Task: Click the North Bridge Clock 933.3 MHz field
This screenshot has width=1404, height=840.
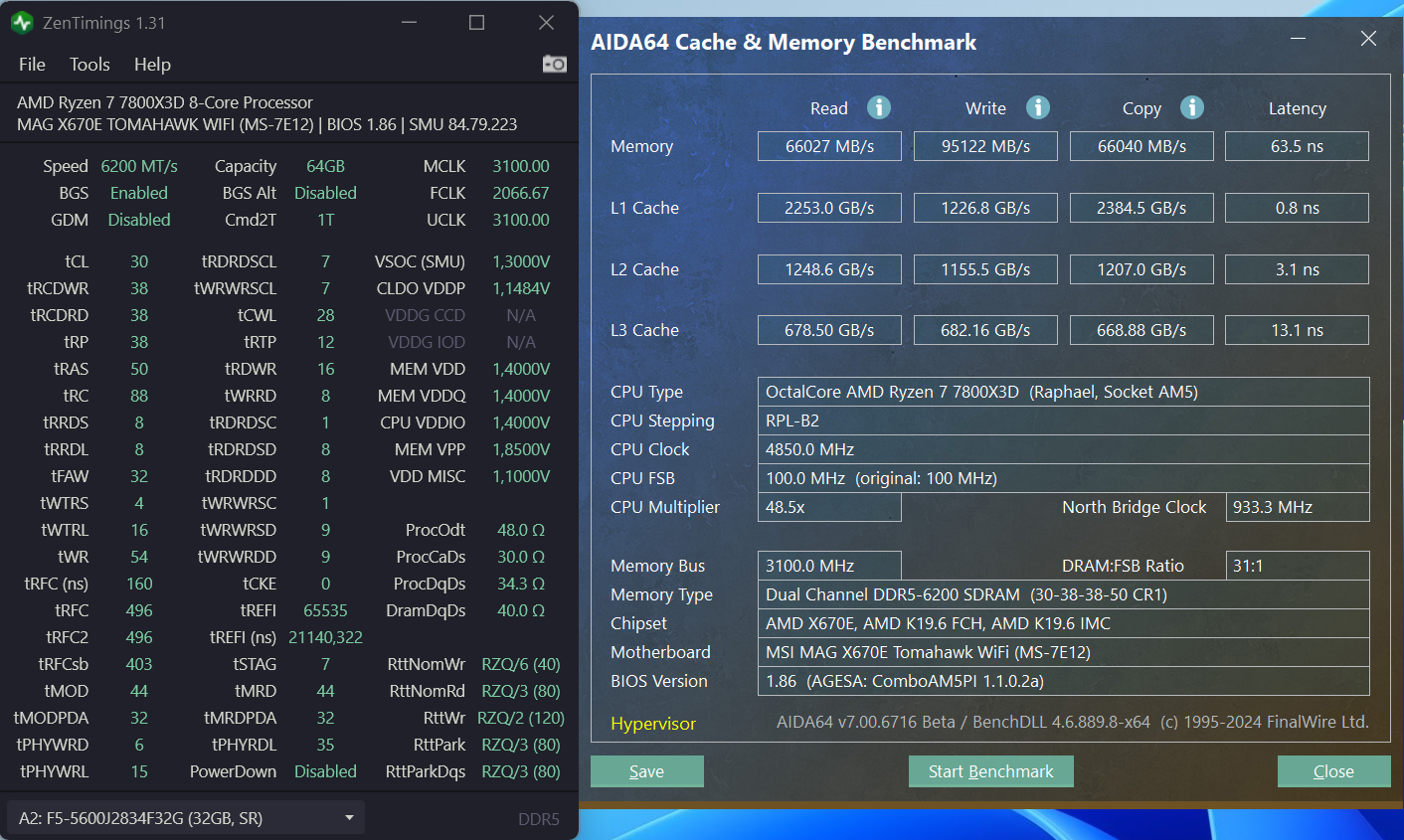Action: (x=1298, y=507)
